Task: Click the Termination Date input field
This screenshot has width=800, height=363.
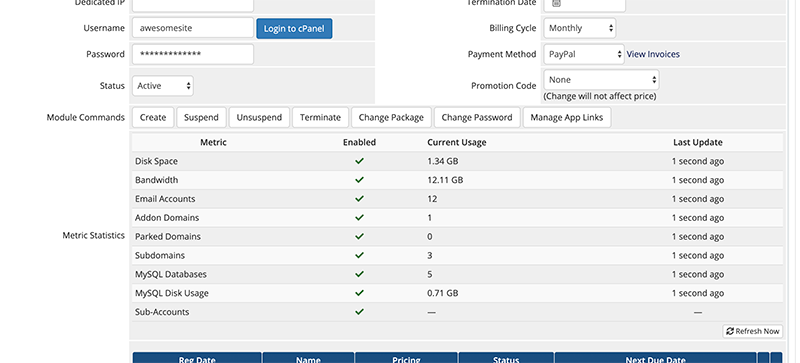Action: (585, 5)
